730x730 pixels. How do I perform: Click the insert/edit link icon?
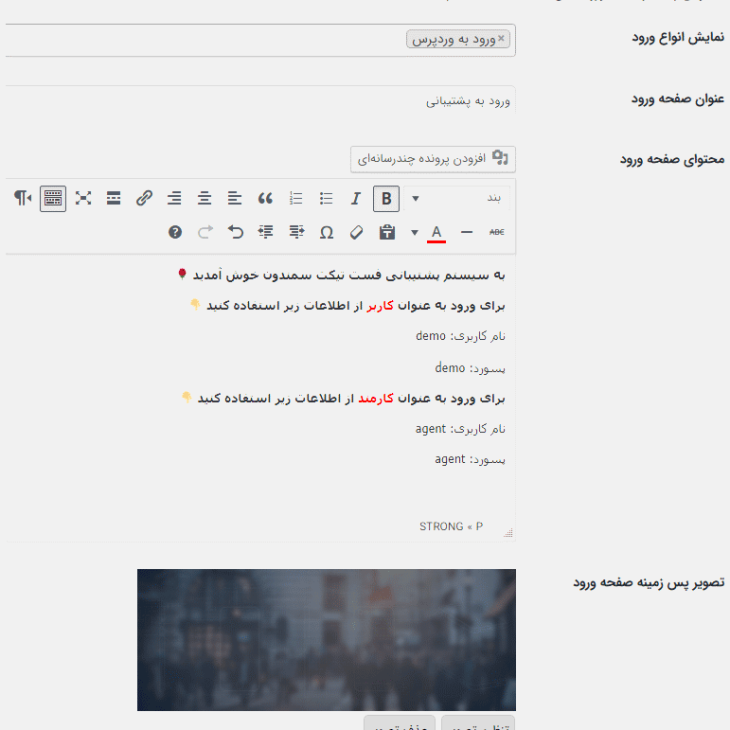[x=144, y=198]
